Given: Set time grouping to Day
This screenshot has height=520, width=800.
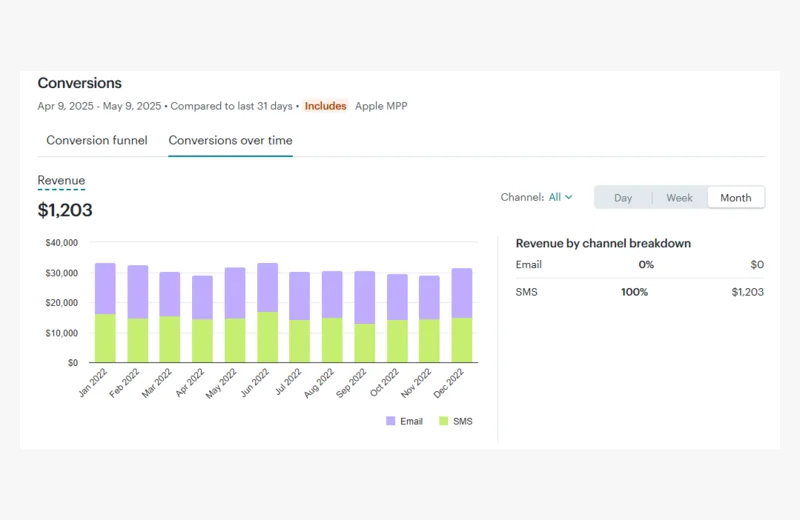Looking at the screenshot, I should 623,197.
